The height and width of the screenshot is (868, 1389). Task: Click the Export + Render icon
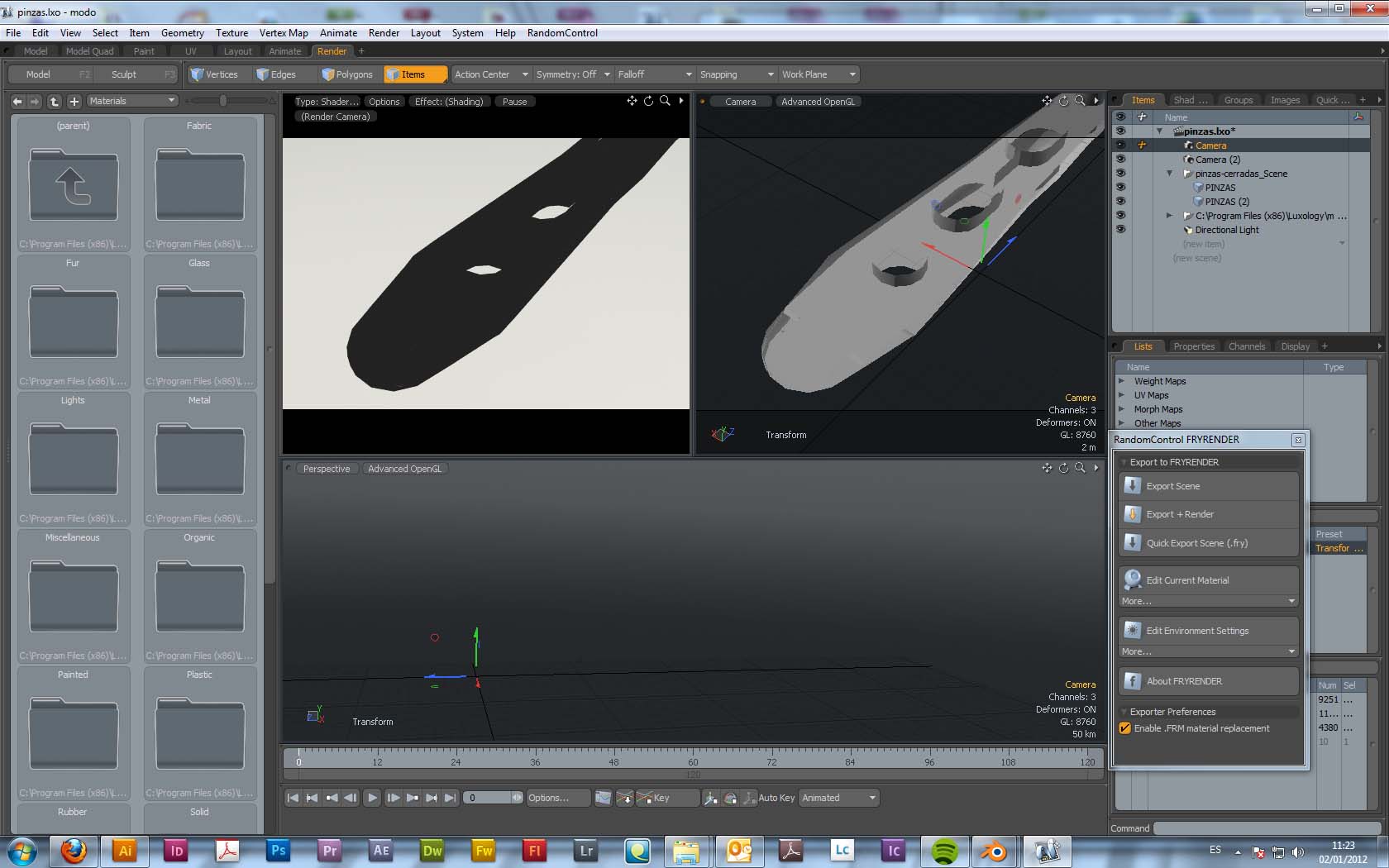pos(1133,514)
